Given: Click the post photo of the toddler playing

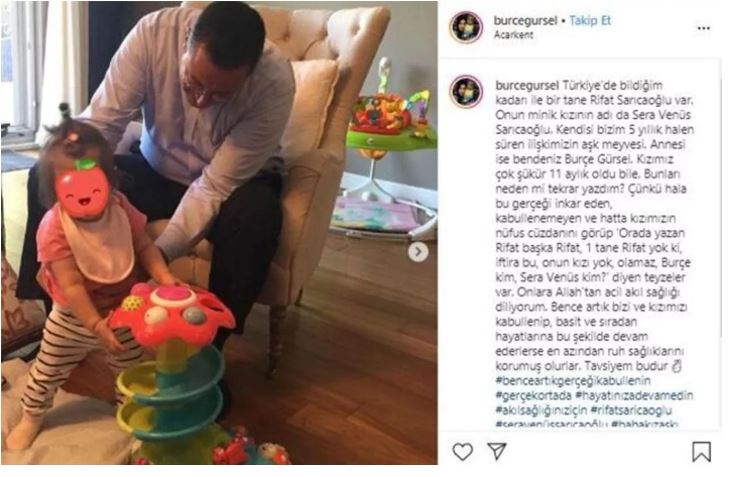Looking at the screenshot, I should pos(219,232).
